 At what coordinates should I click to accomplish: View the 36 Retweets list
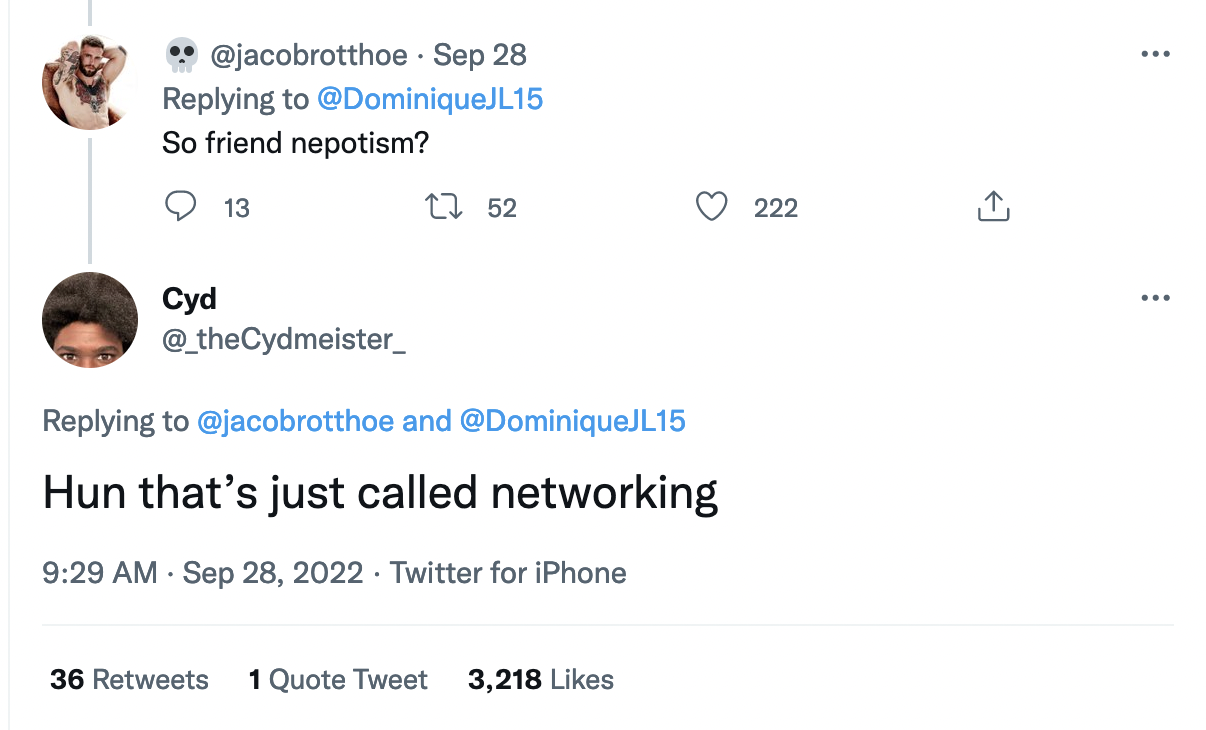pos(129,680)
